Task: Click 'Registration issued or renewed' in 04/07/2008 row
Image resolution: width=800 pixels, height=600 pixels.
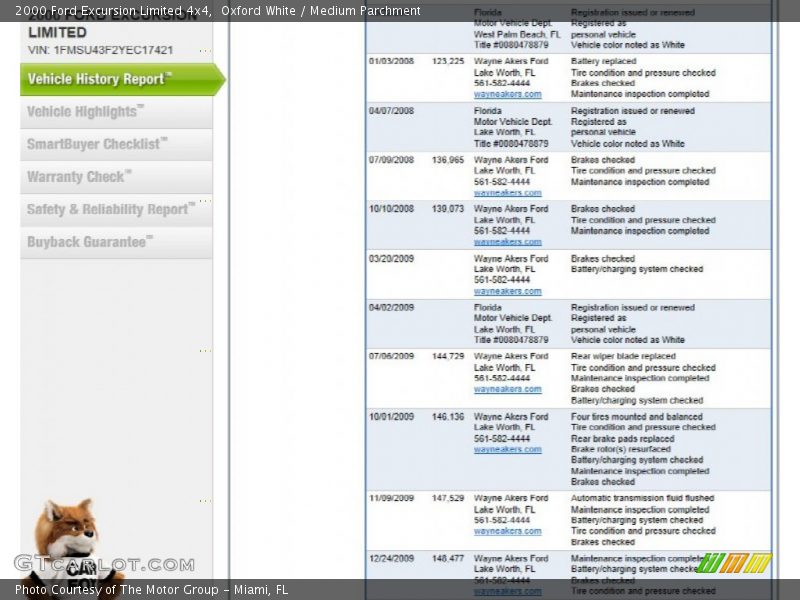Action: [x=633, y=111]
